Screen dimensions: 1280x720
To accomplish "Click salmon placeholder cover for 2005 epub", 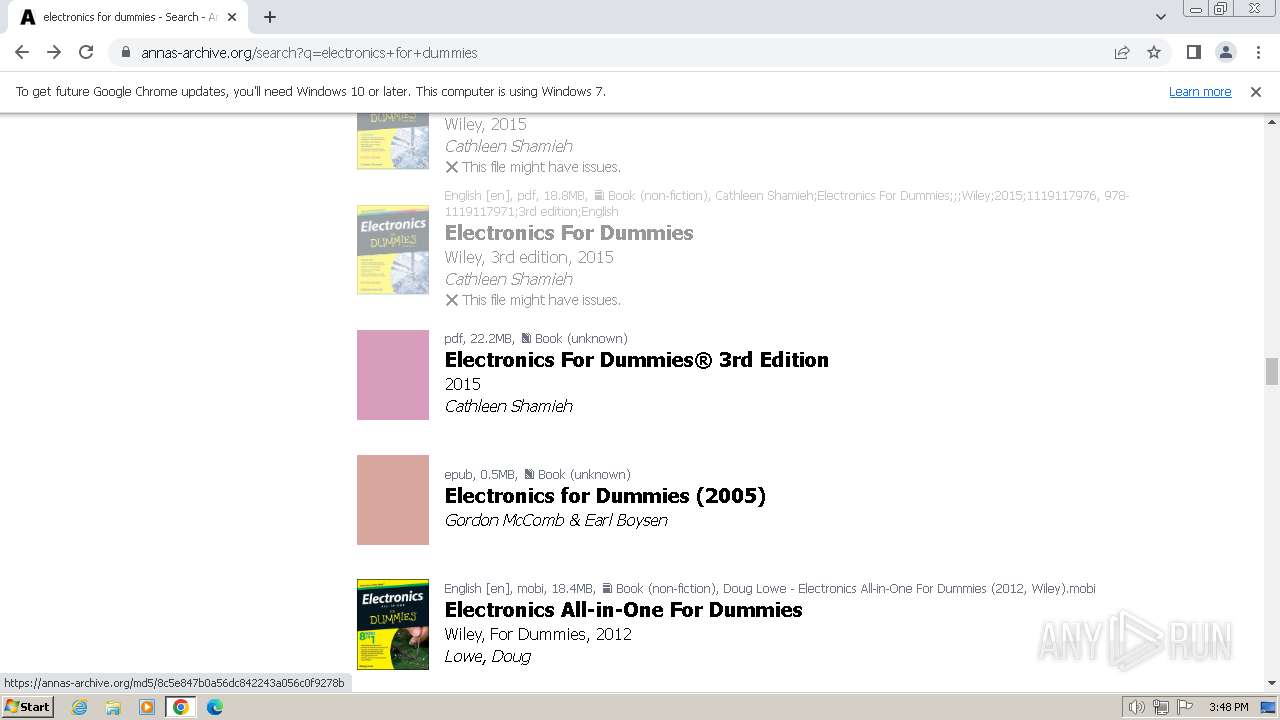I will (x=393, y=500).
